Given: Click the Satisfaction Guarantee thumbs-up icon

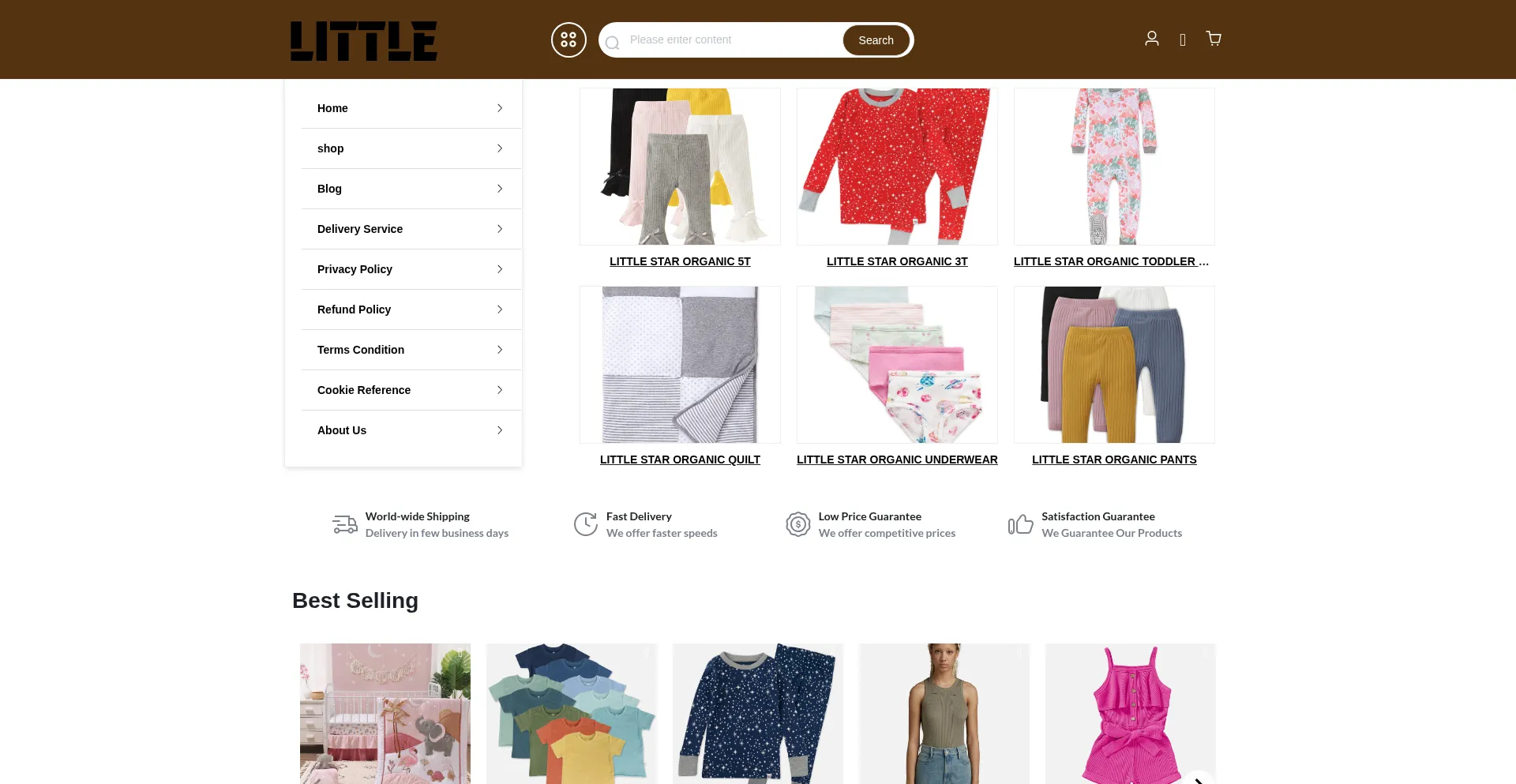Looking at the screenshot, I should click(x=1020, y=524).
